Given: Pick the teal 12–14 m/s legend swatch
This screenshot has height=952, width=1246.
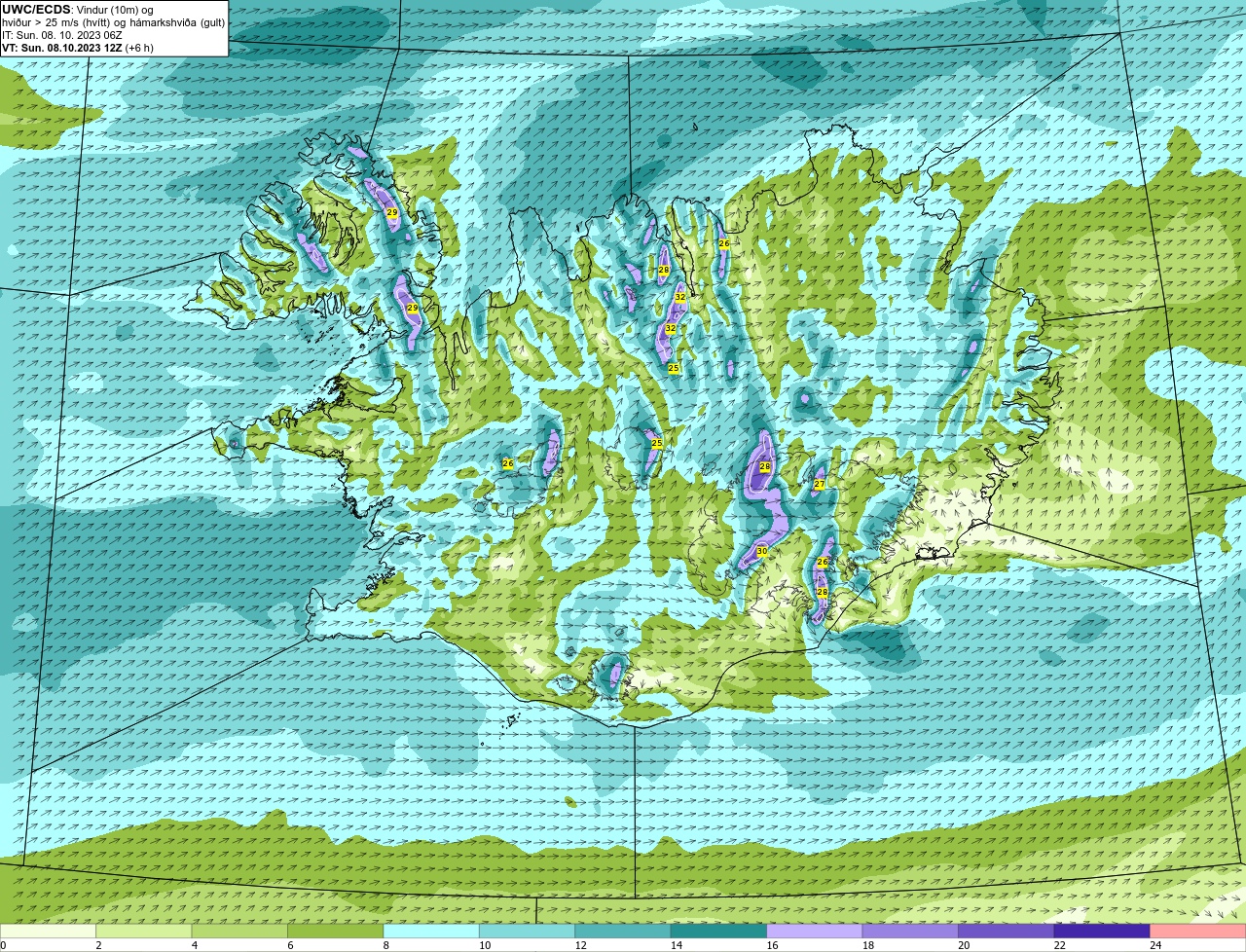Looking at the screenshot, I should point(624,932).
